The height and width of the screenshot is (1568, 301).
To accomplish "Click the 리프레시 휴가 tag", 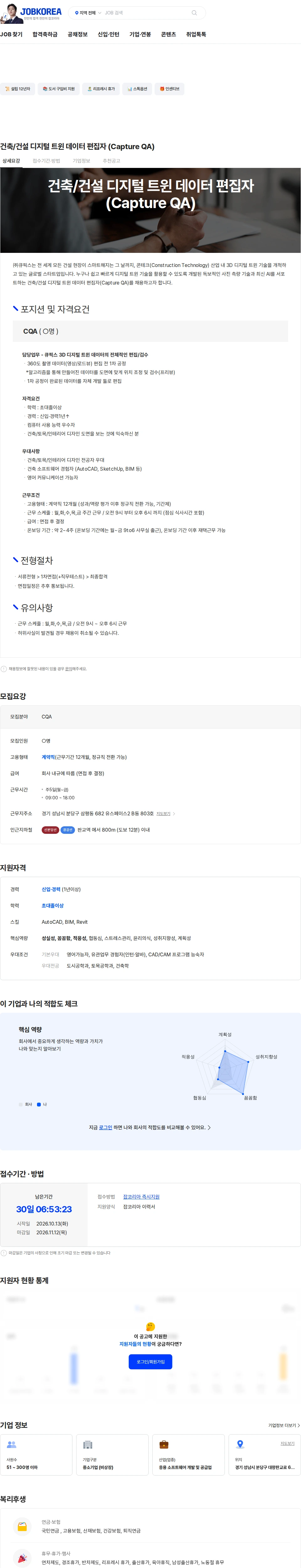I will pyautogui.click(x=101, y=89).
